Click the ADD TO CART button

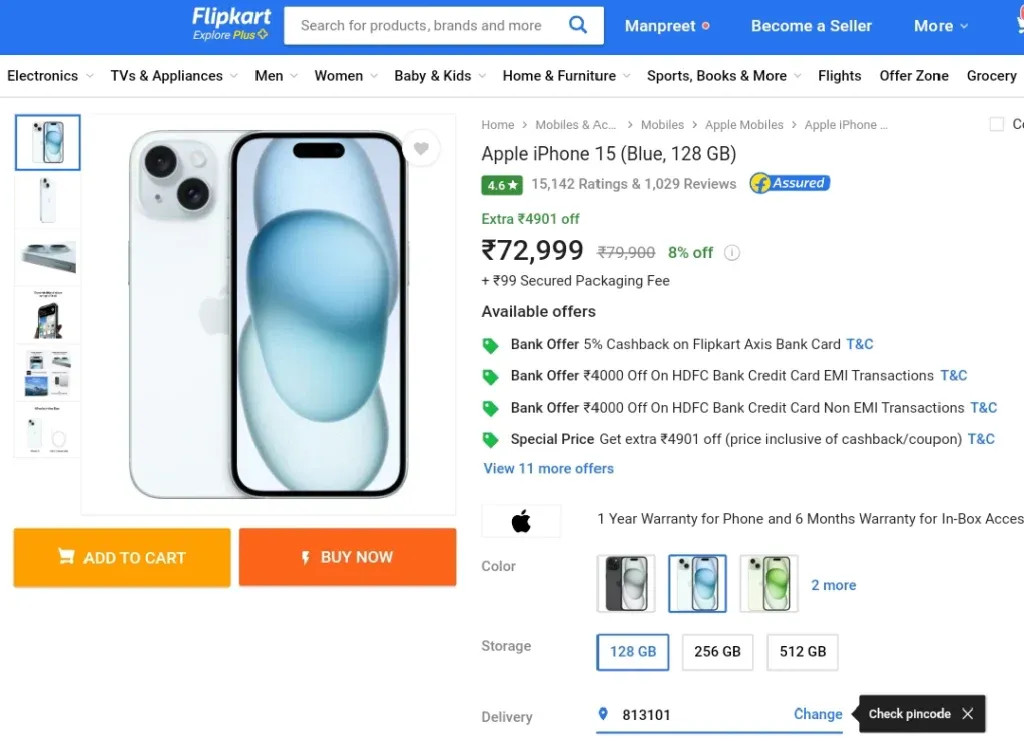point(122,558)
